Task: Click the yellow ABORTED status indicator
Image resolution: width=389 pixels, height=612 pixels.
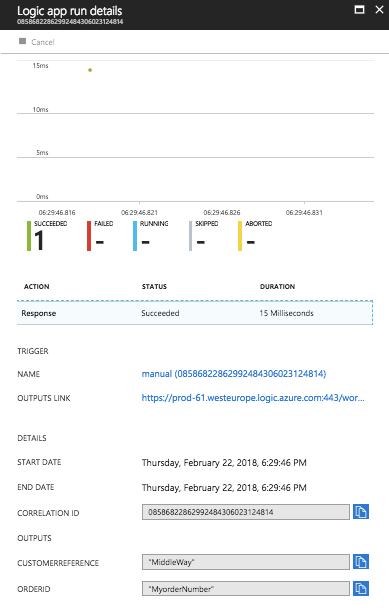Action: click(x=240, y=236)
